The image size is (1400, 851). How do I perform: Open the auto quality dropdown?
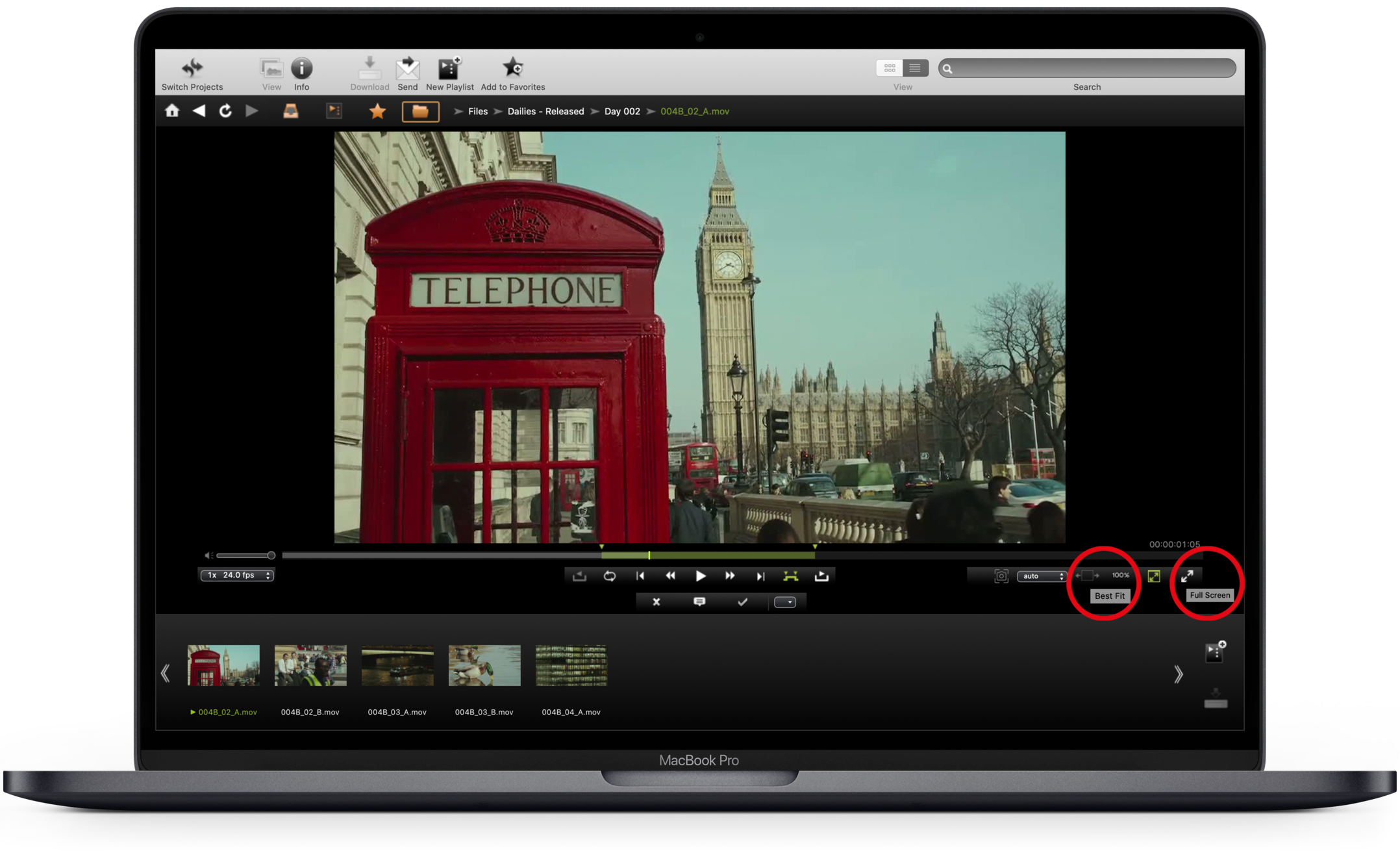click(x=1042, y=576)
